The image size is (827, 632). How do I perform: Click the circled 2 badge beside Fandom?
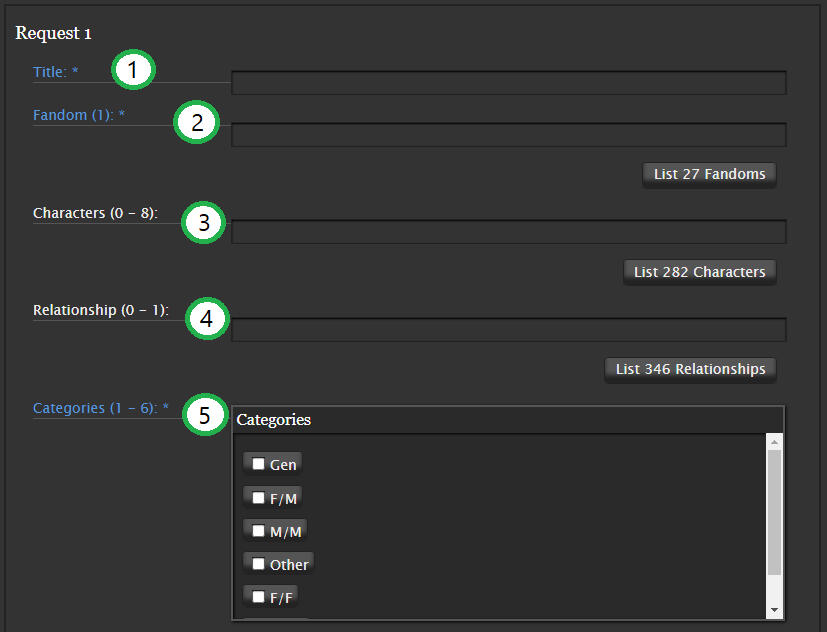coord(196,122)
